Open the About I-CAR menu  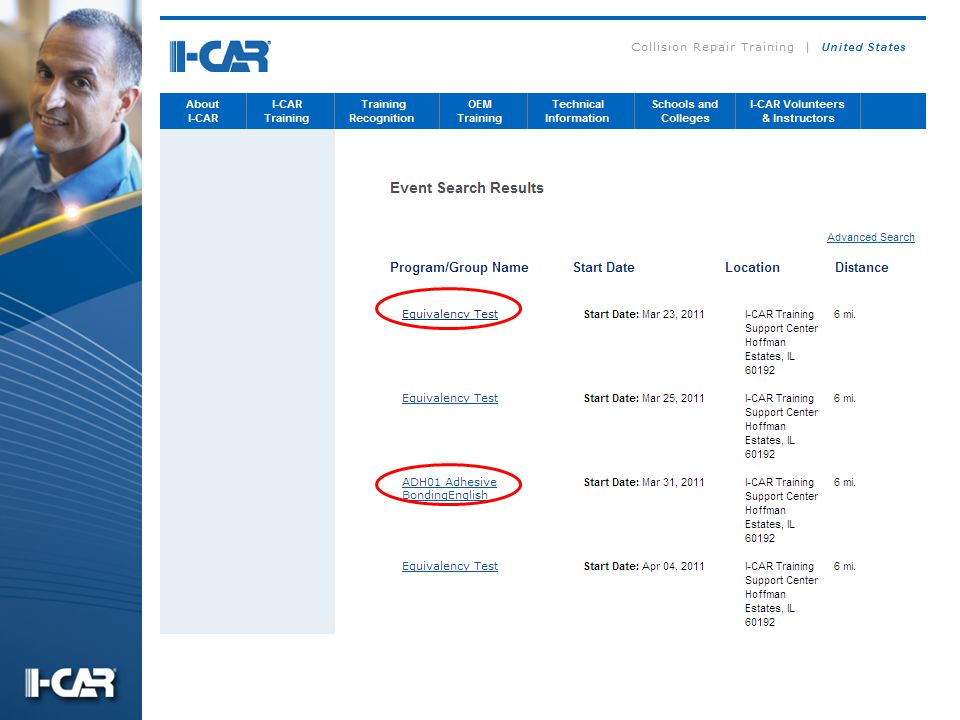(x=203, y=111)
